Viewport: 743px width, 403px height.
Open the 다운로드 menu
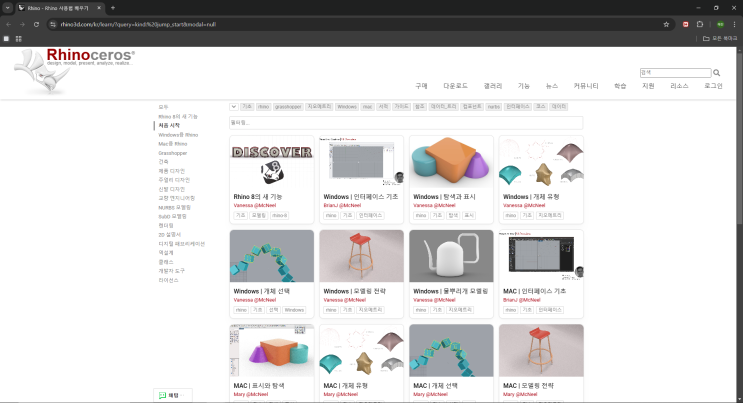click(455, 86)
